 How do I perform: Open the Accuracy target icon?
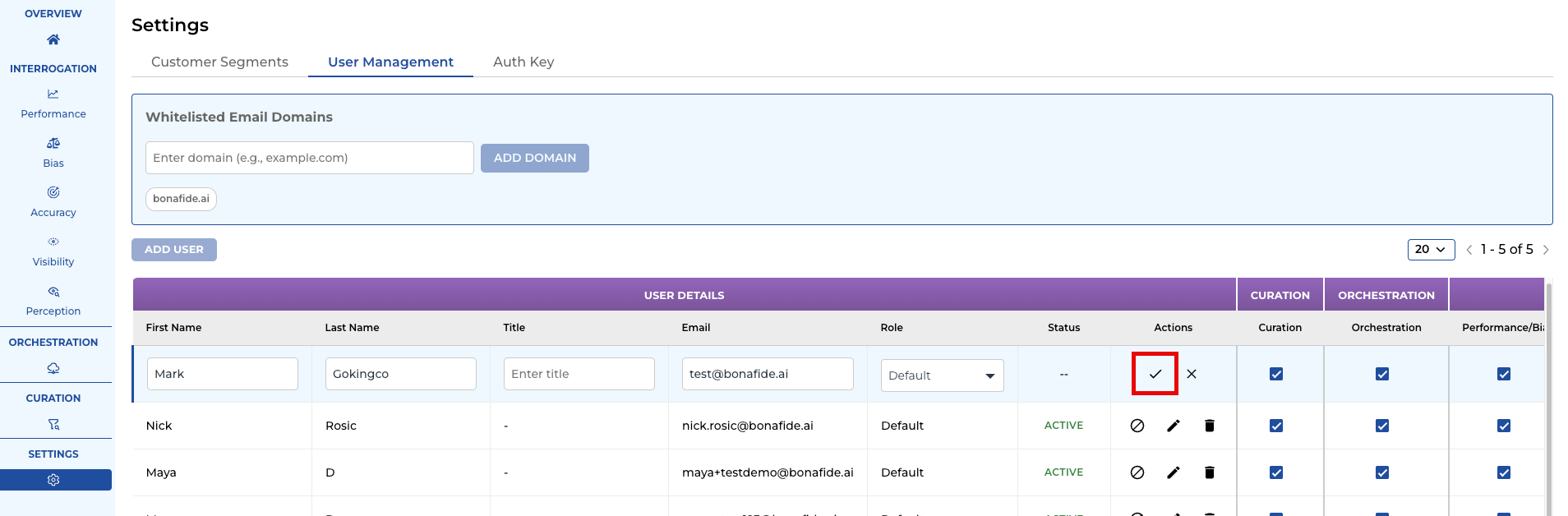pos(53,193)
